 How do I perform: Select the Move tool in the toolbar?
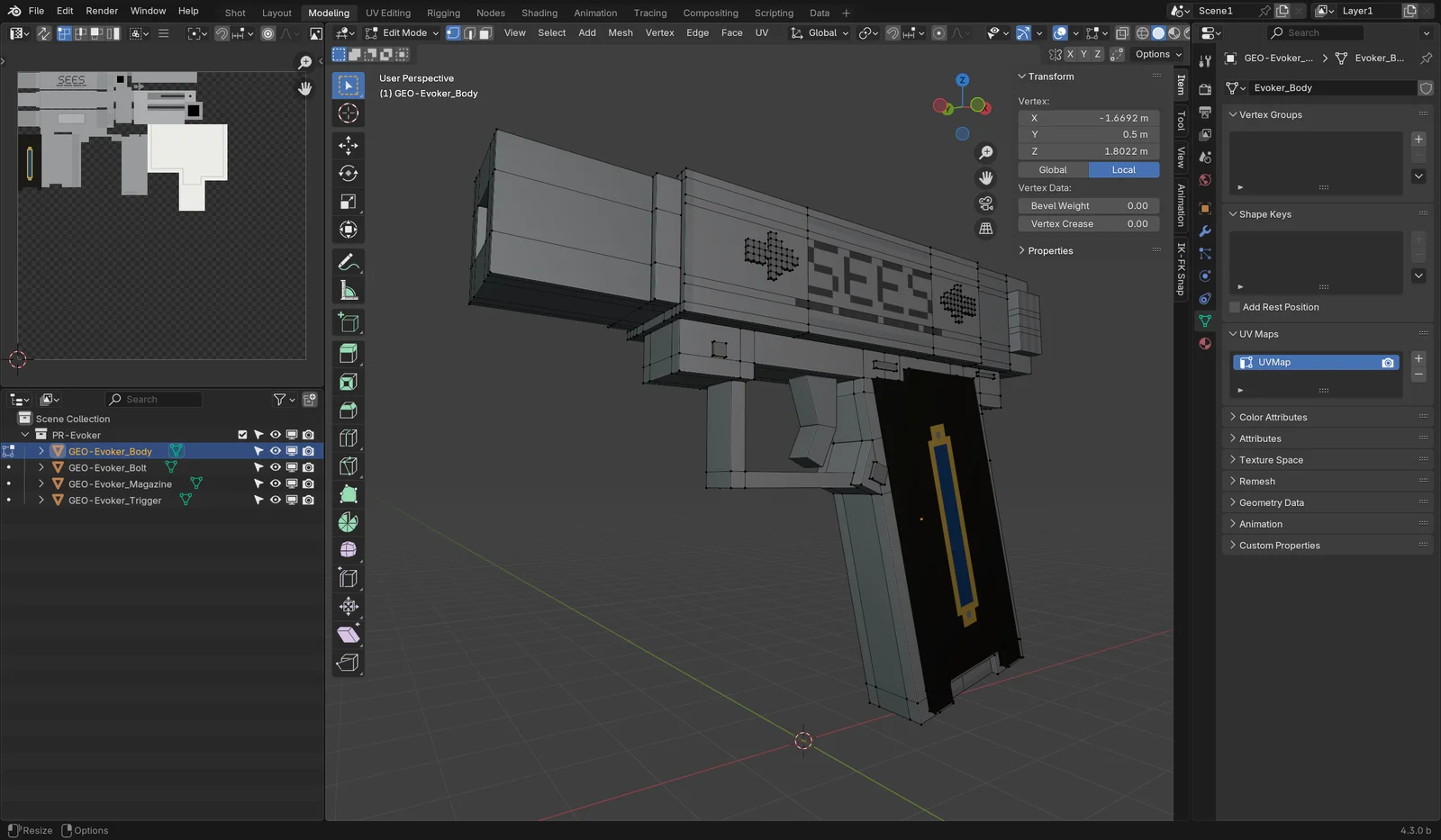tap(349, 145)
